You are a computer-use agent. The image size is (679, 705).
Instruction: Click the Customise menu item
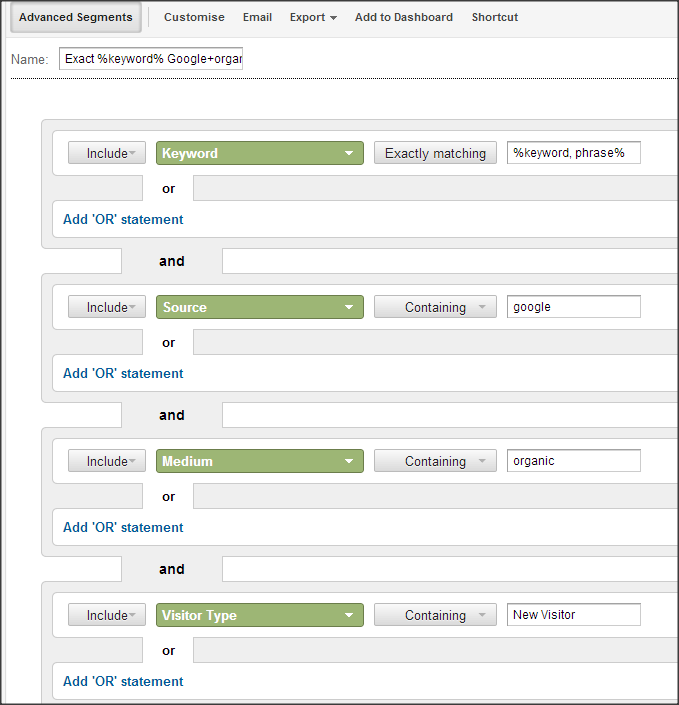(194, 17)
